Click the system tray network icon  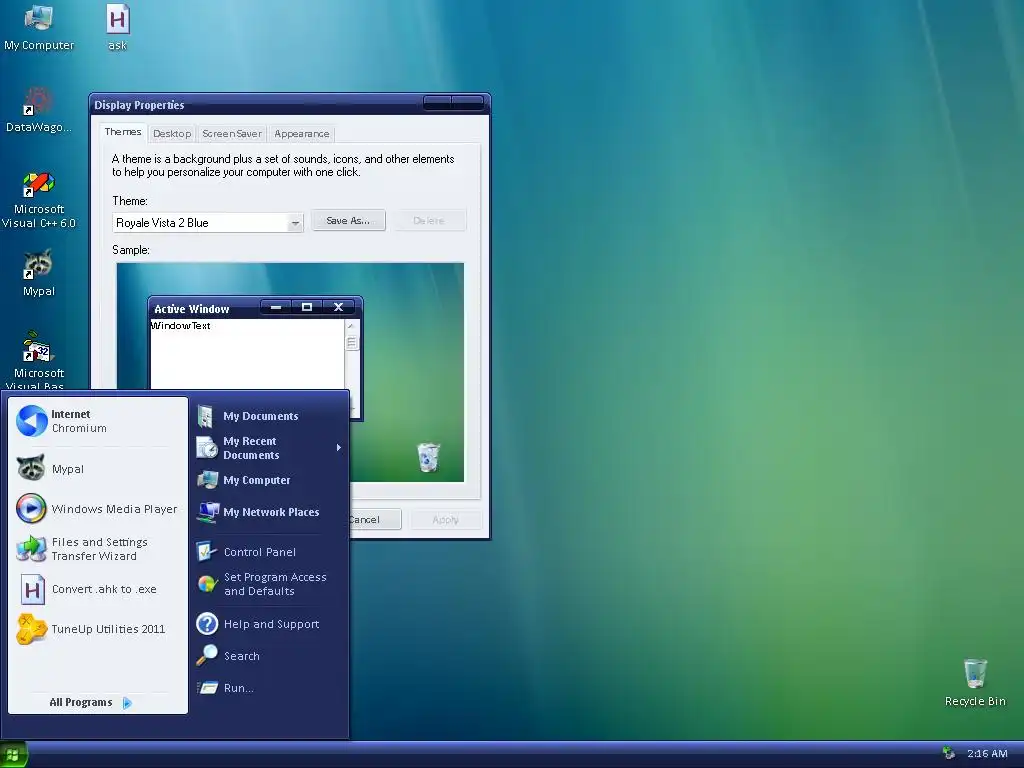[948, 754]
